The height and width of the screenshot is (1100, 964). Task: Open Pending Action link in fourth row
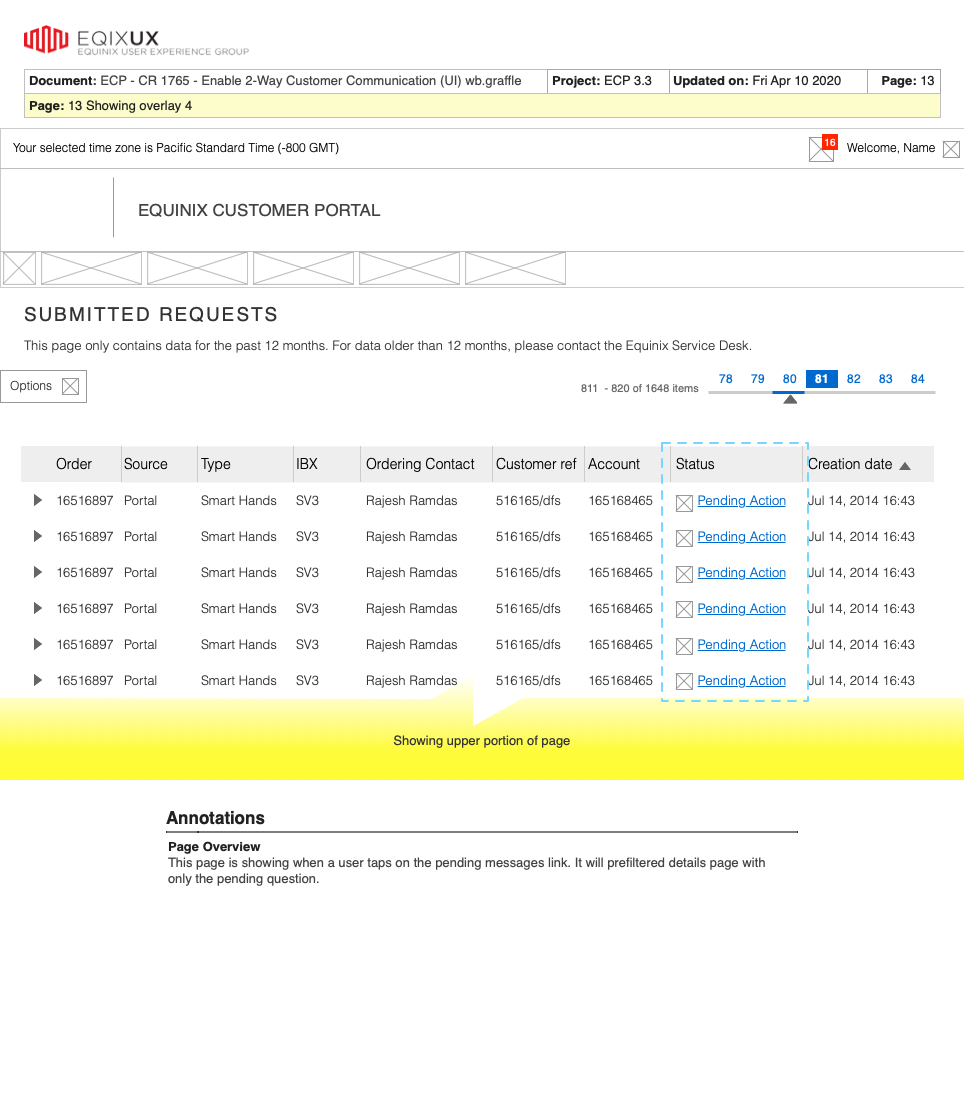coord(742,608)
